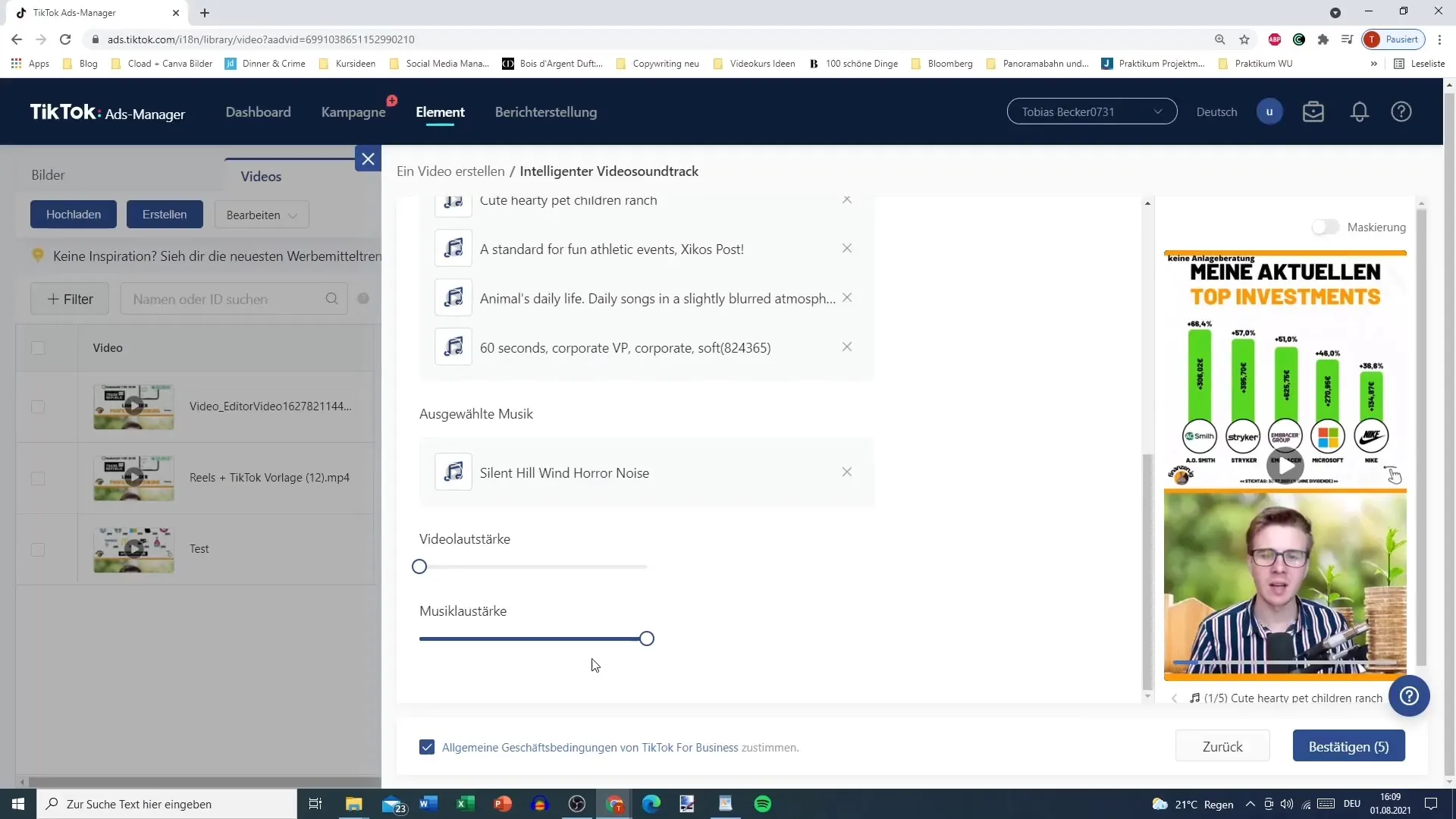The height and width of the screenshot is (819, 1456).
Task: Open the Tobias Becker0731 account dropdown
Action: point(1092,111)
